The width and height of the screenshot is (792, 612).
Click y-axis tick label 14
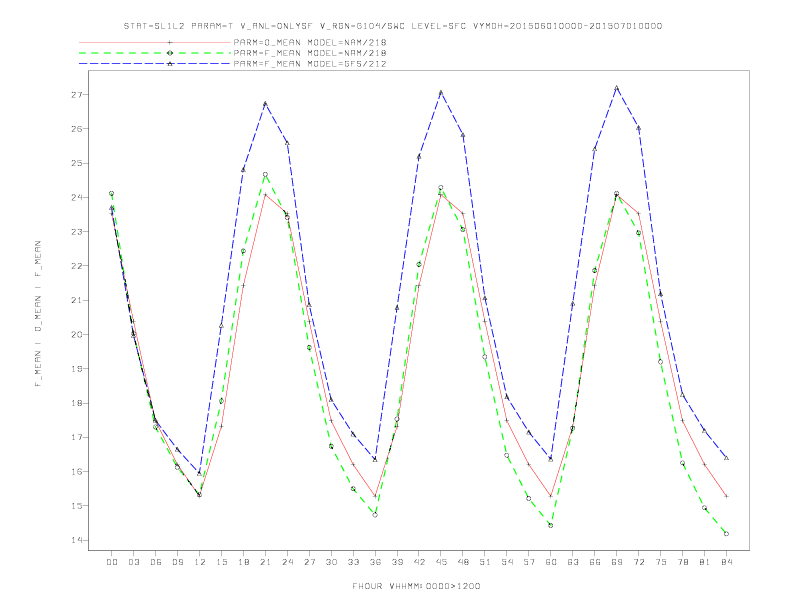(x=77, y=540)
